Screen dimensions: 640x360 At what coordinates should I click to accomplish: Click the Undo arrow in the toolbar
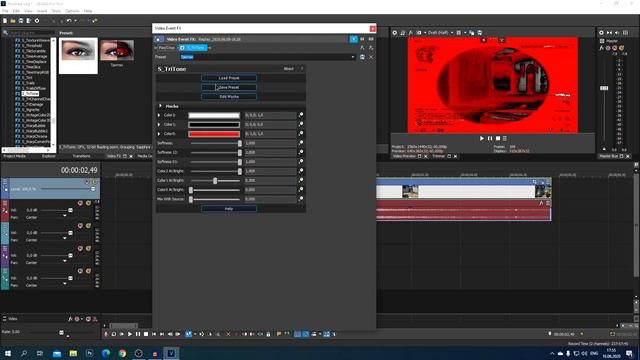pos(69,20)
